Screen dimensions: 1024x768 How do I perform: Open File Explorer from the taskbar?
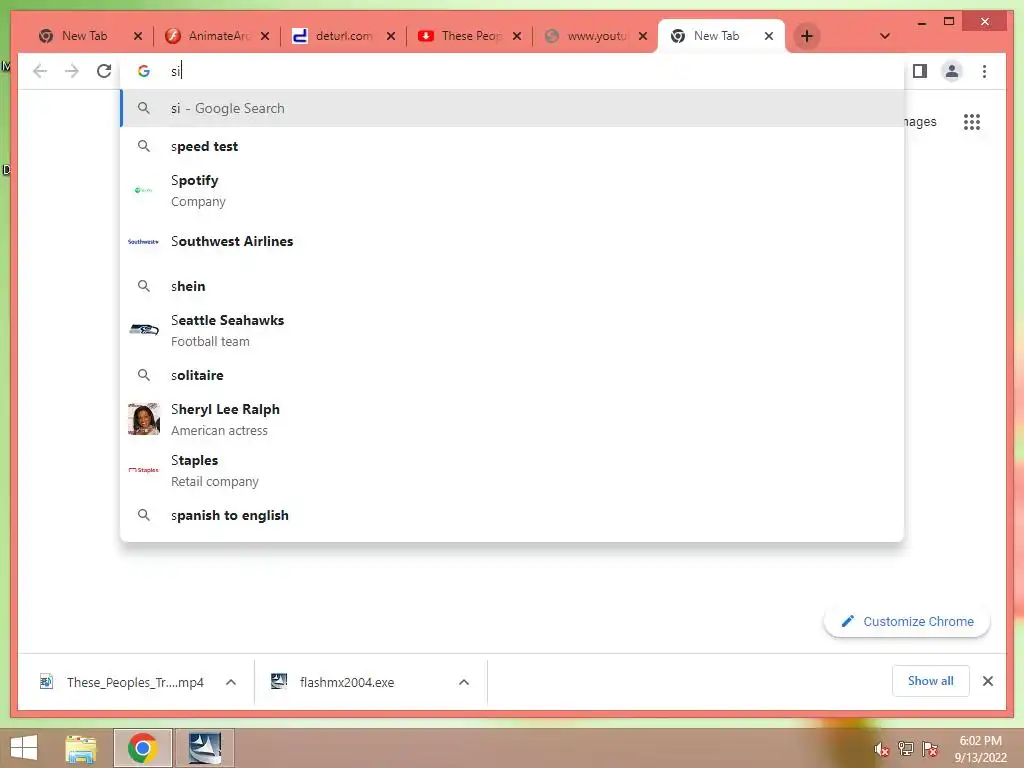click(81, 748)
